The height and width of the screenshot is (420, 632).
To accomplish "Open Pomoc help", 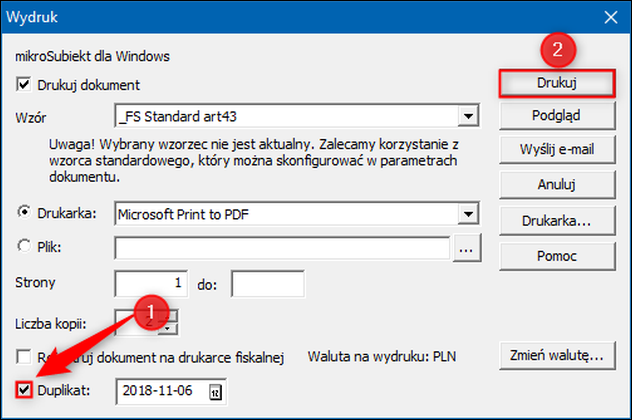I will 557,256.
